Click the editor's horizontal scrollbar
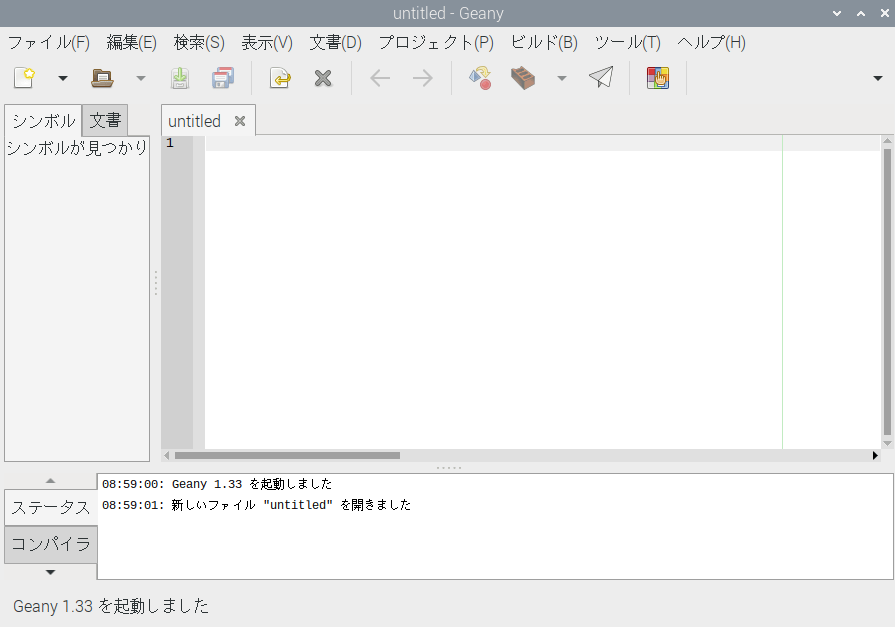 [302, 455]
